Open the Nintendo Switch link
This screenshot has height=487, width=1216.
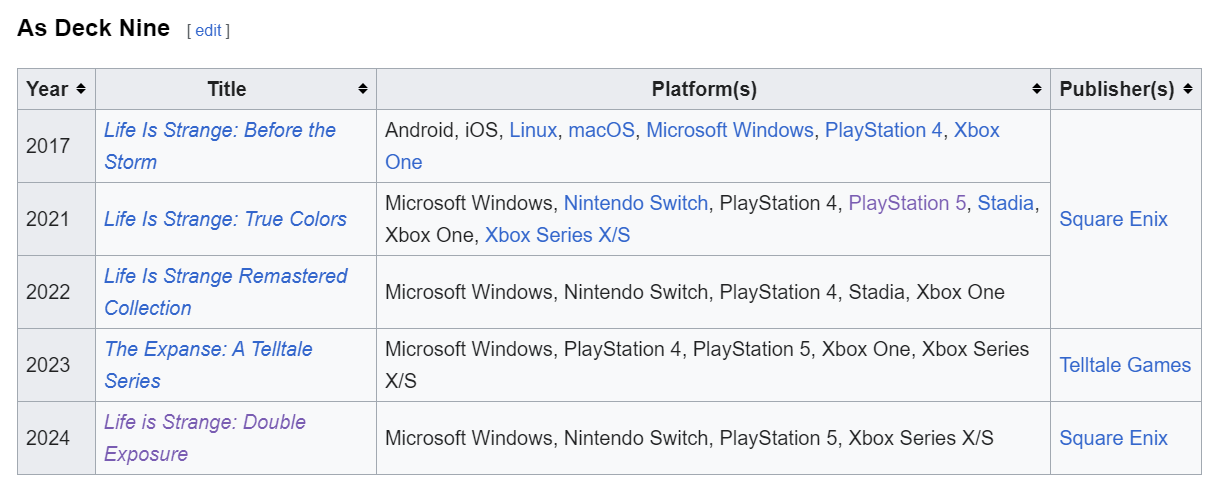tap(635, 203)
